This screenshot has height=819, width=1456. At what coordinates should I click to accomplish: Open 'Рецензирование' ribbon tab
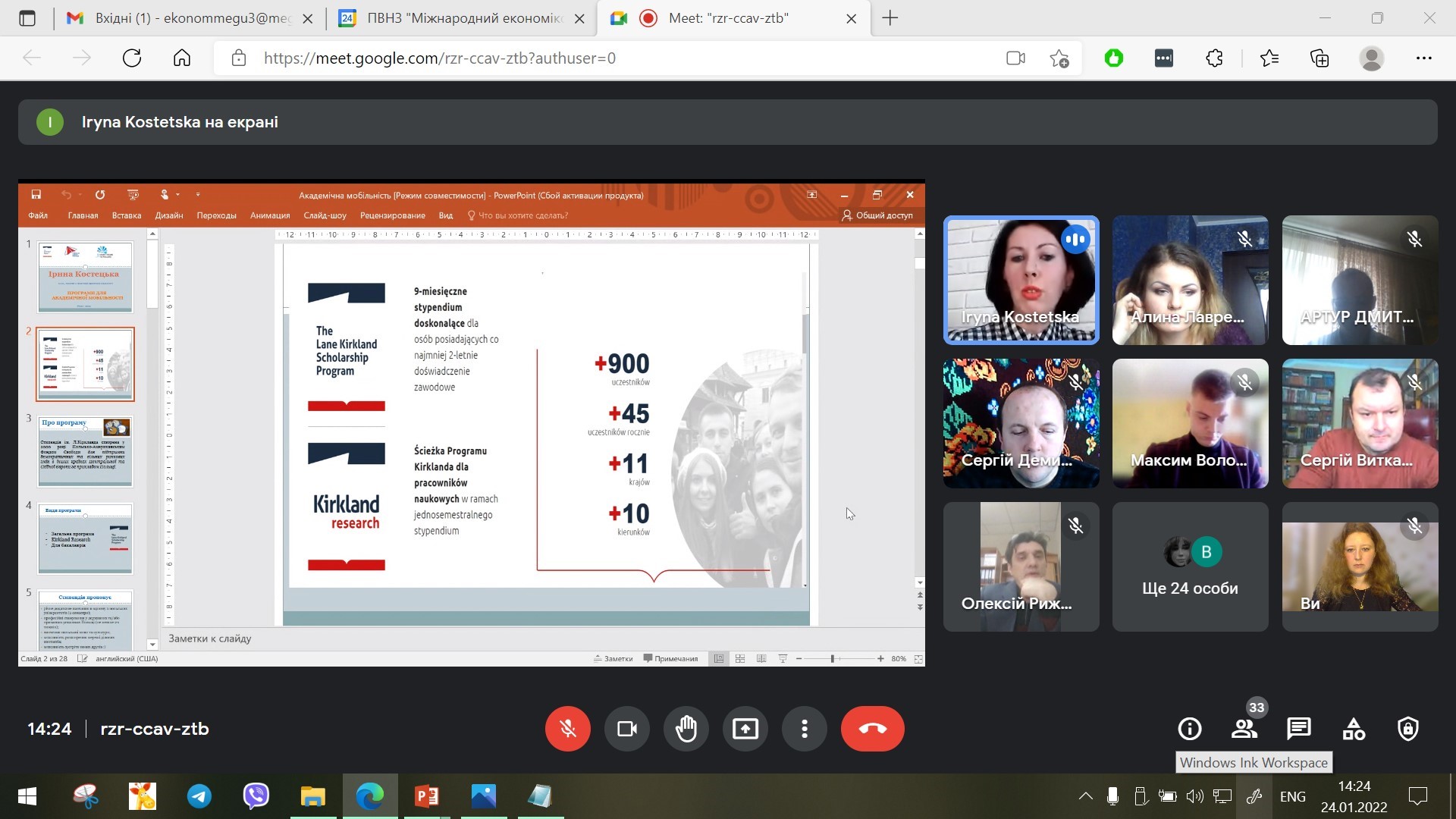[x=392, y=215]
